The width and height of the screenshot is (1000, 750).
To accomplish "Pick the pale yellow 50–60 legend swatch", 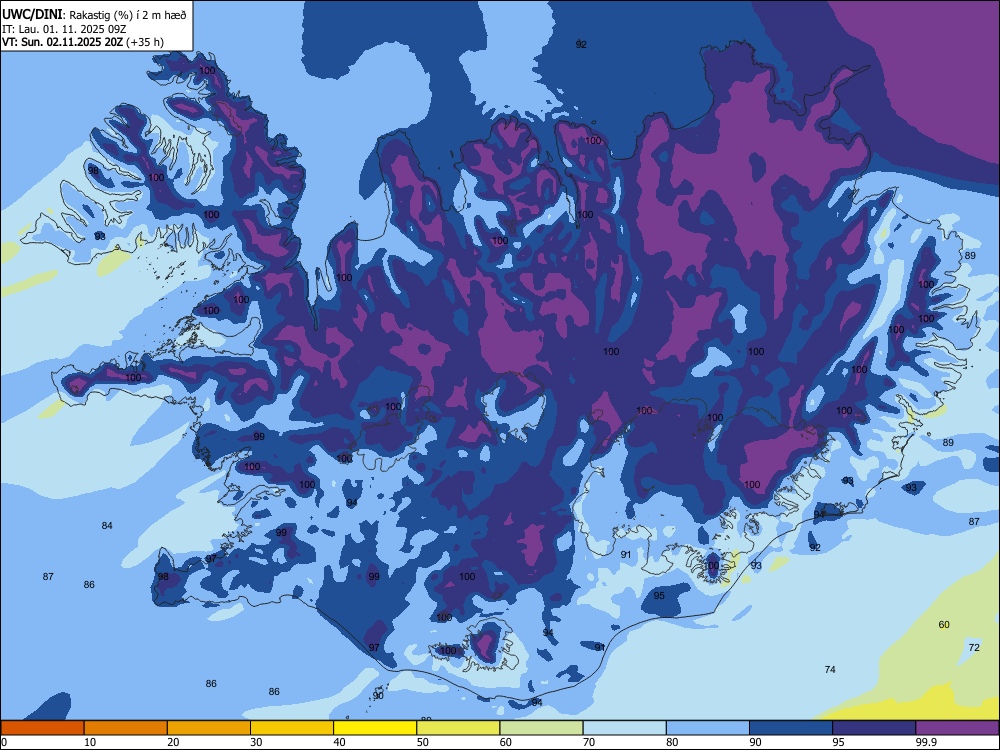I will tap(458, 728).
